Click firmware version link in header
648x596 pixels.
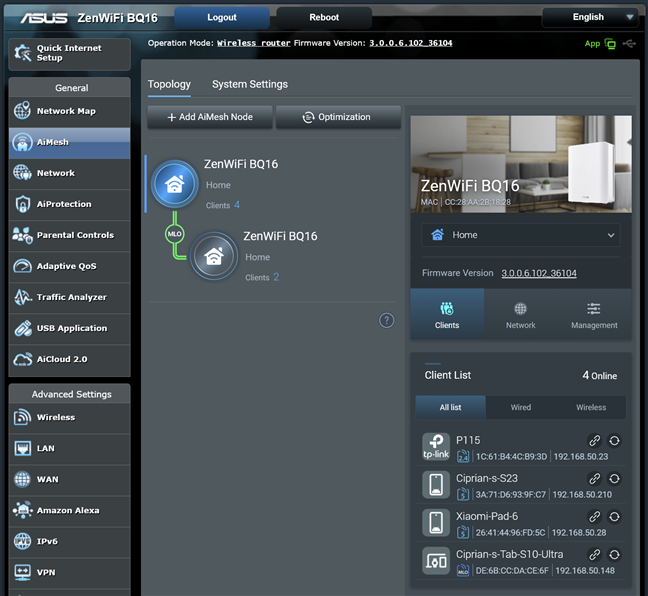coord(411,43)
